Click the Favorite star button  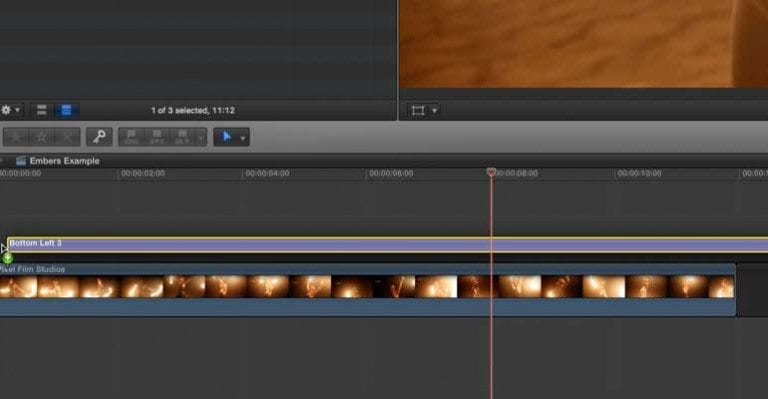pyautogui.click(x=16, y=137)
